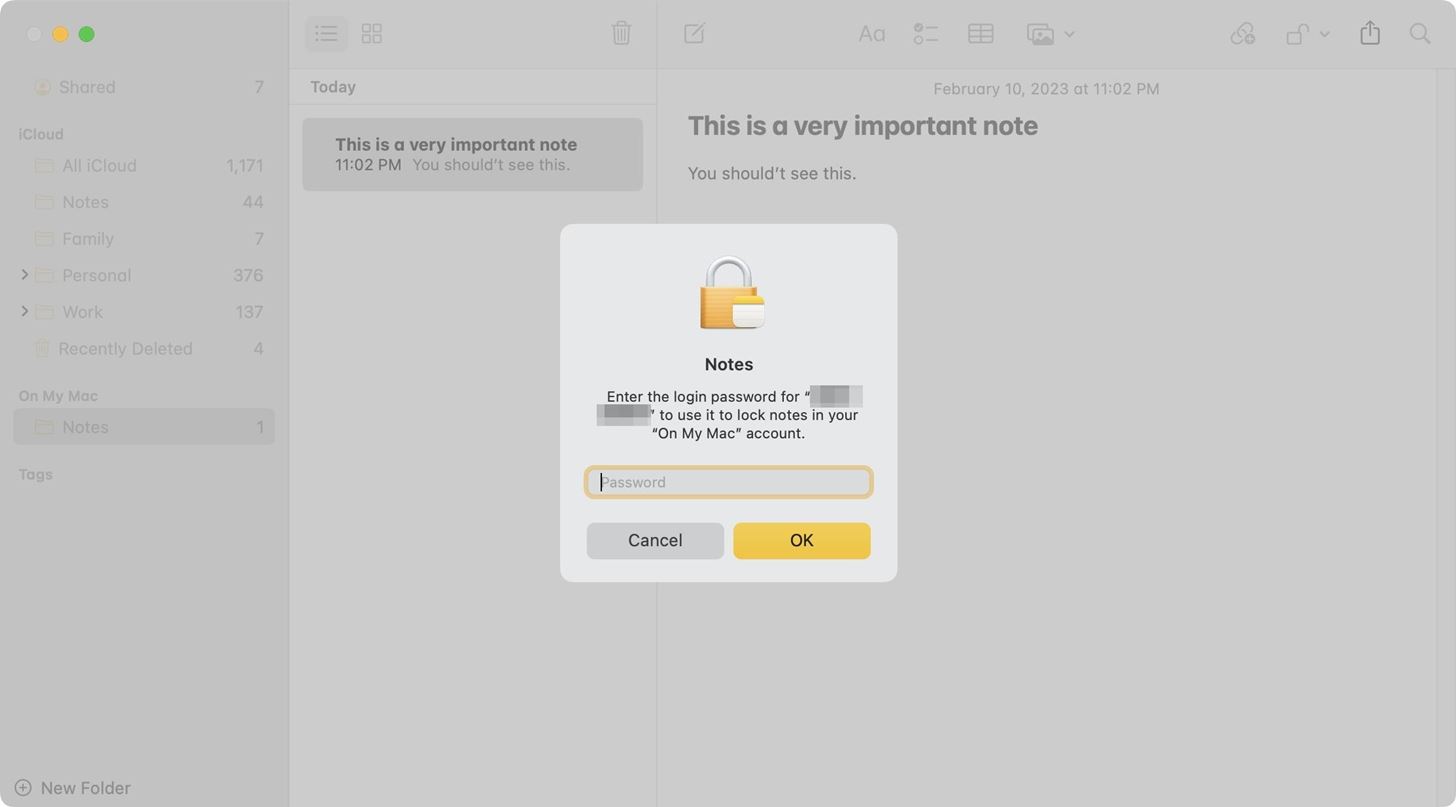
Task: Zoom the Notes window with green button
Action: (x=87, y=34)
